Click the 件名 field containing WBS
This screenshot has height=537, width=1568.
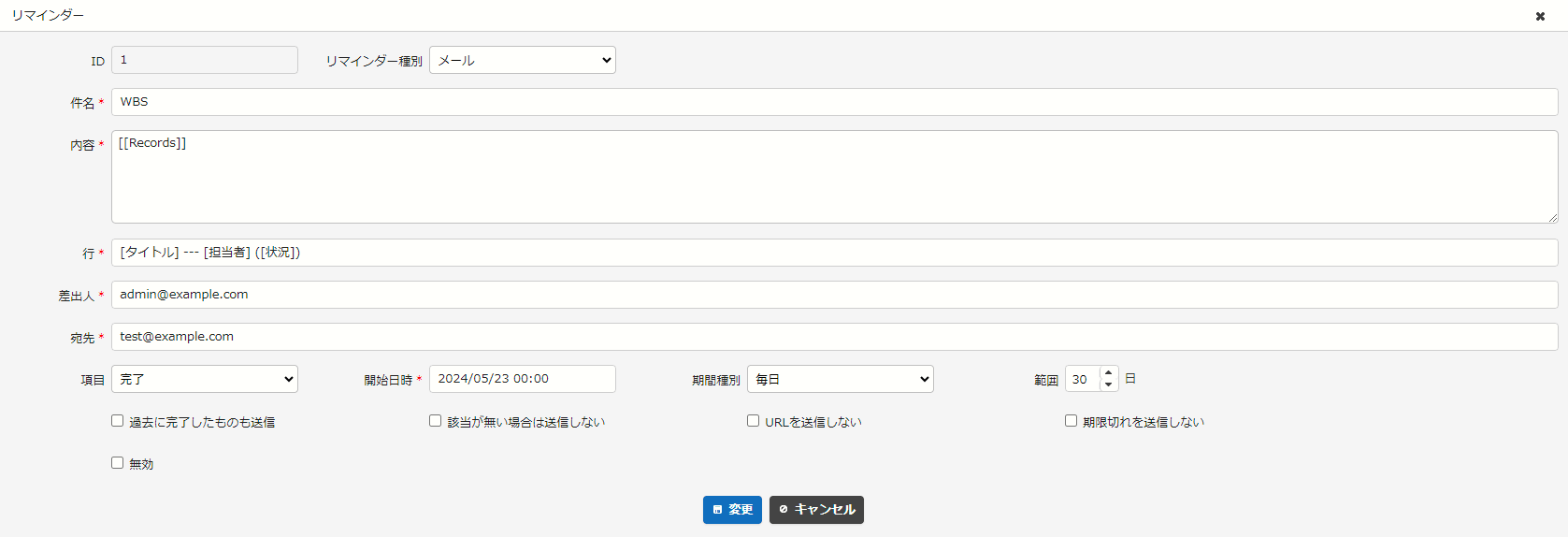coord(835,102)
